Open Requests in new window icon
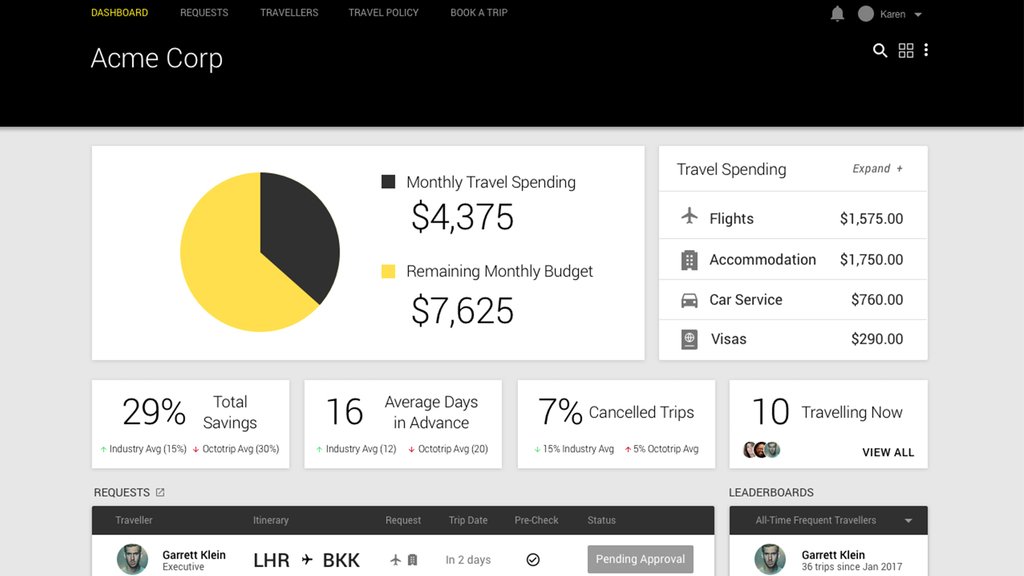Image resolution: width=1024 pixels, height=576 pixels. point(160,492)
